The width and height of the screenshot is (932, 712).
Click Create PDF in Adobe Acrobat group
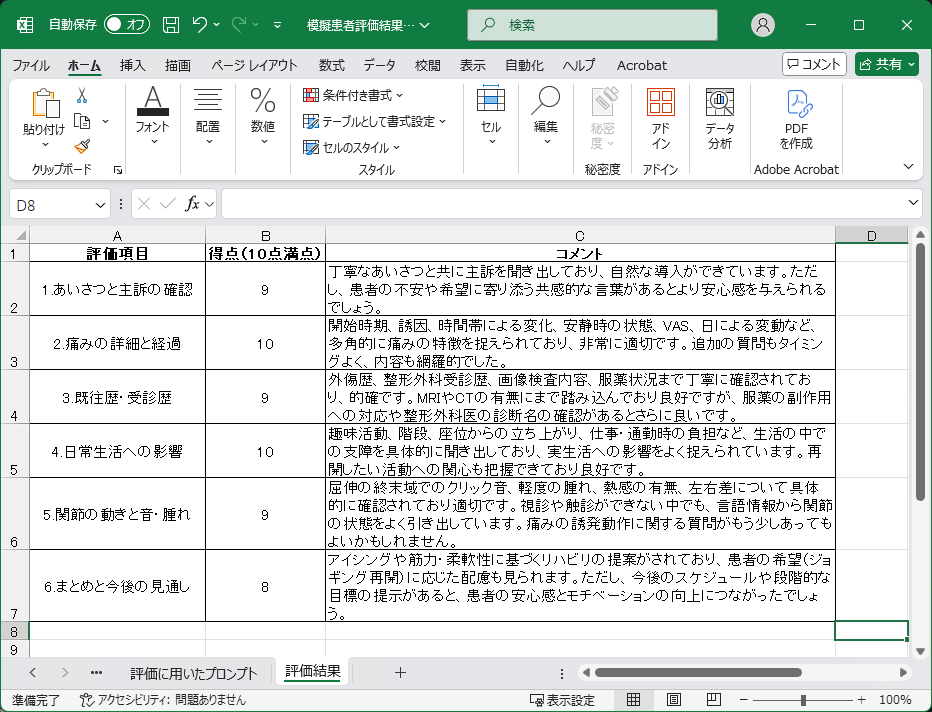coord(797,118)
